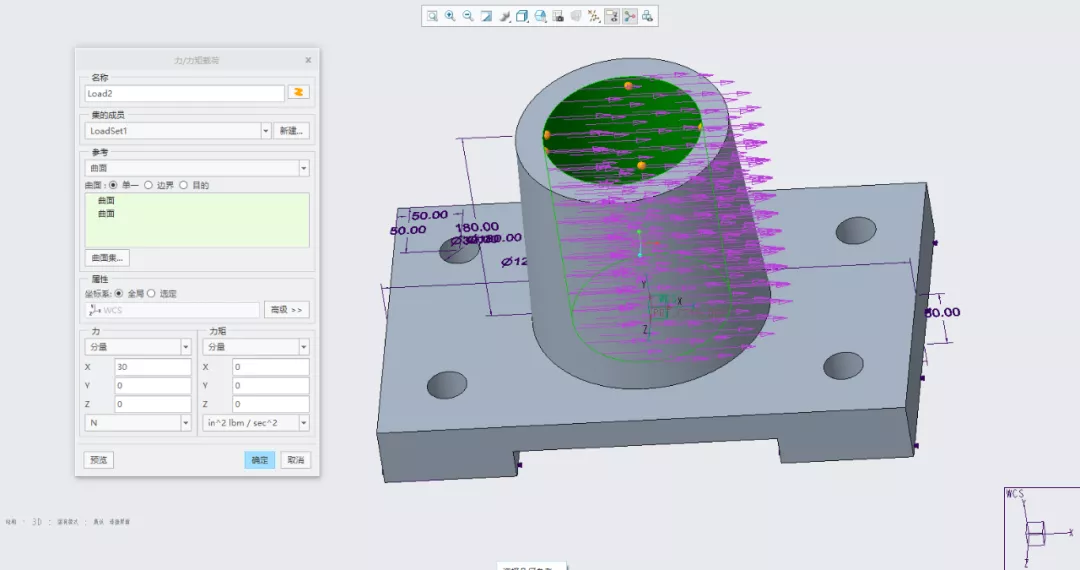Click the Refit view icon in toolbar

coord(432,16)
